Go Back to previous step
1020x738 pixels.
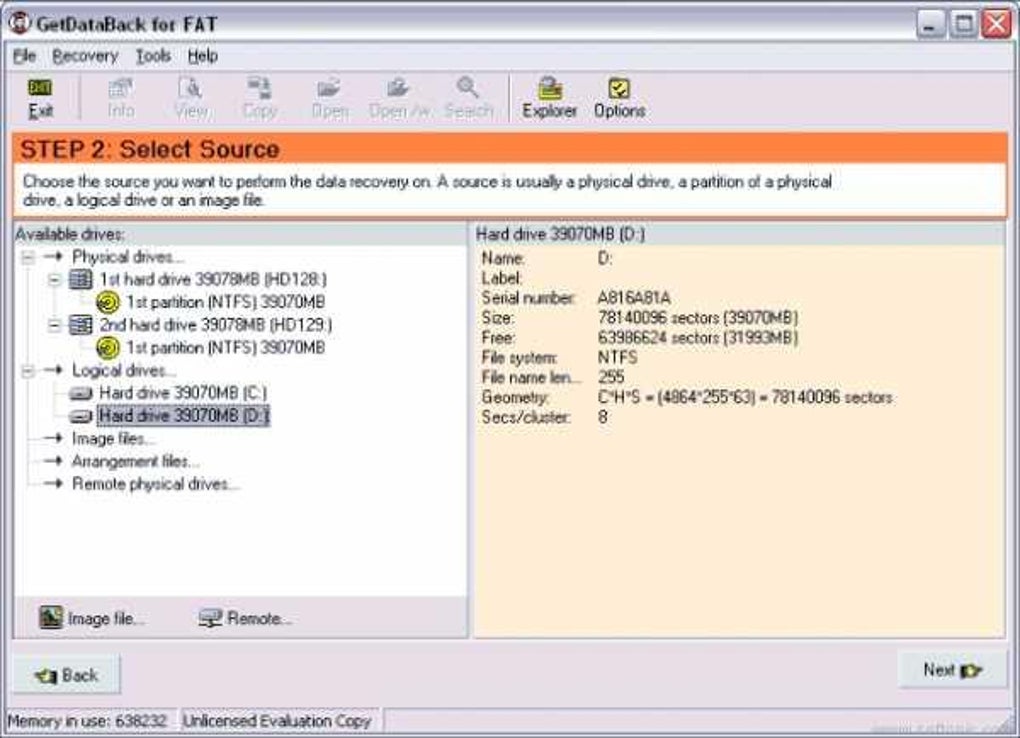(67, 675)
